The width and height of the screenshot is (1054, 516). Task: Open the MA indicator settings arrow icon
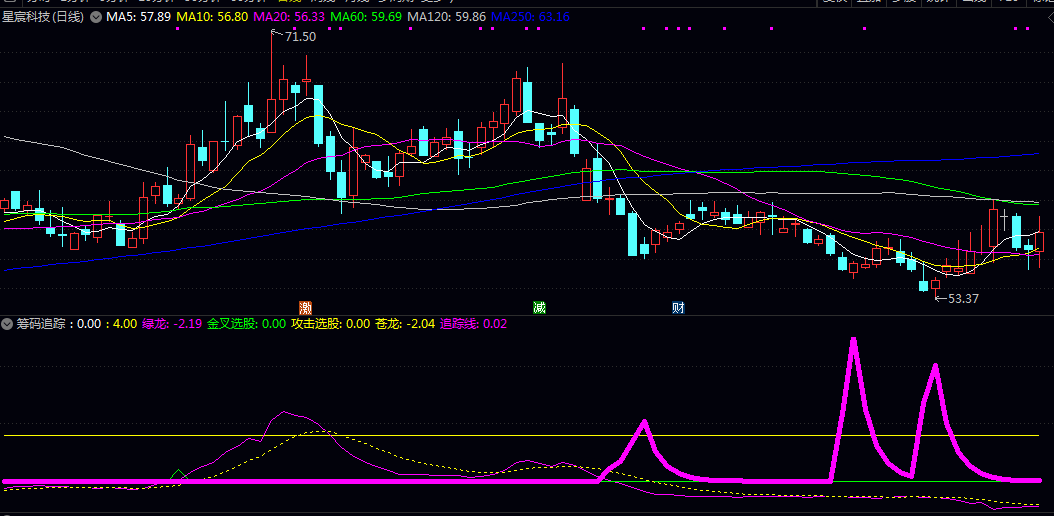95,17
